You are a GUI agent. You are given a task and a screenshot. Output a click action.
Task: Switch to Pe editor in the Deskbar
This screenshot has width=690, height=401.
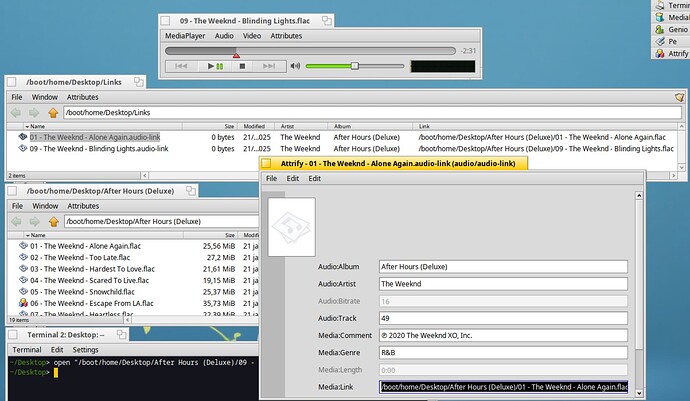click(672, 41)
